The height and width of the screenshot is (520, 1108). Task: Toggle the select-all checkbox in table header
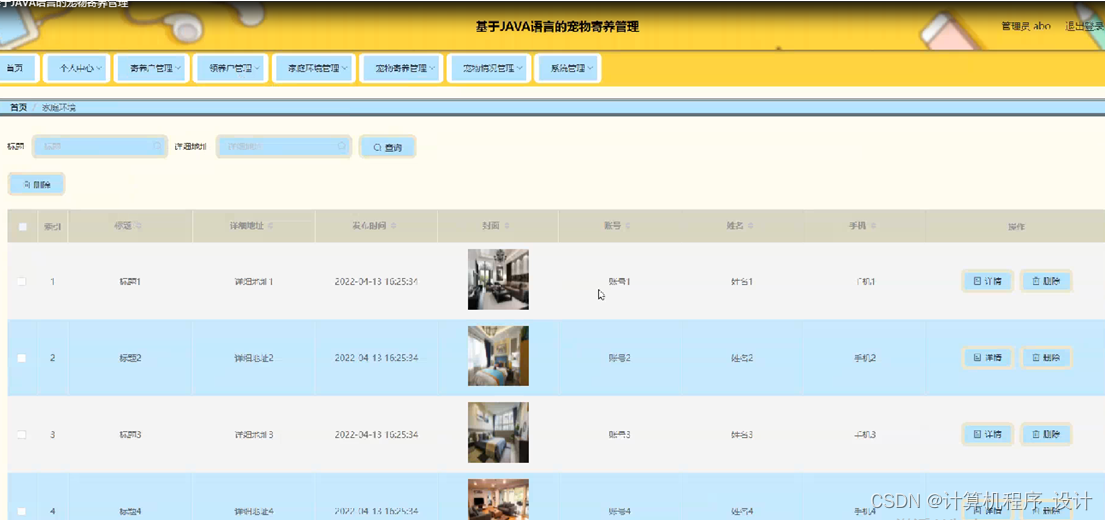coord(23,227)
